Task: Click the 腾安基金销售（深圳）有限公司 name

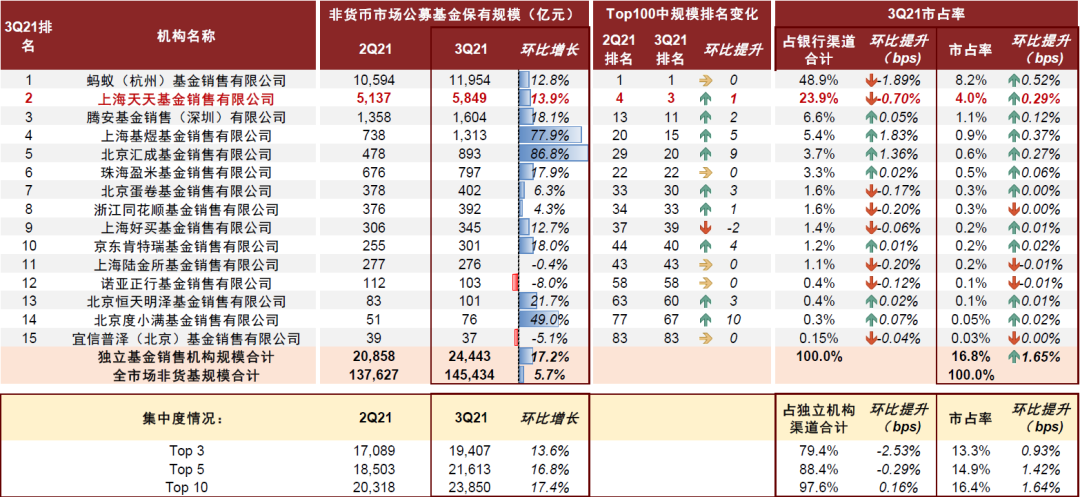Action: (x=187, y=117)
